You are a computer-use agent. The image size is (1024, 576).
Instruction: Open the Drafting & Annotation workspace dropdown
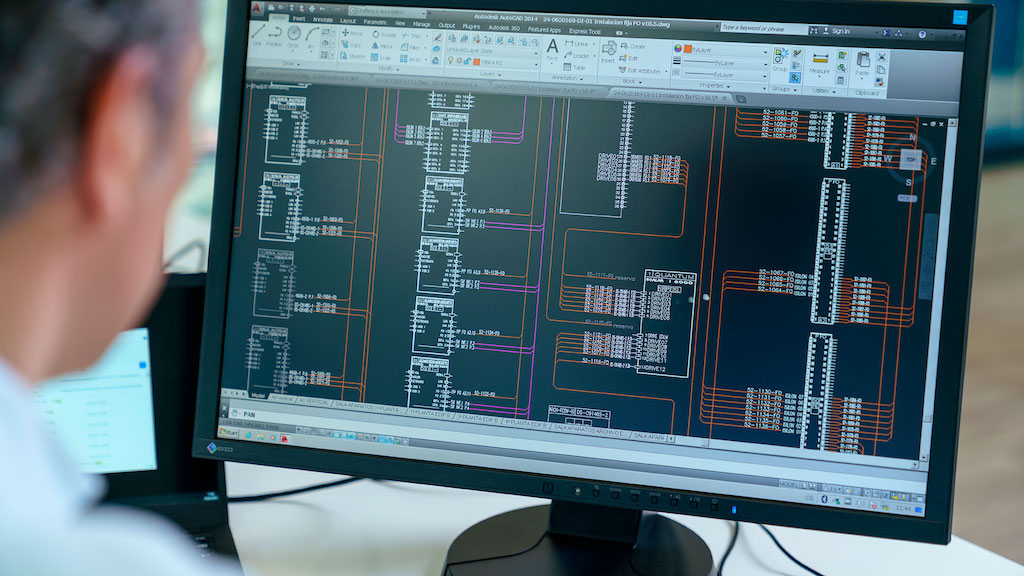pos(388,12)
